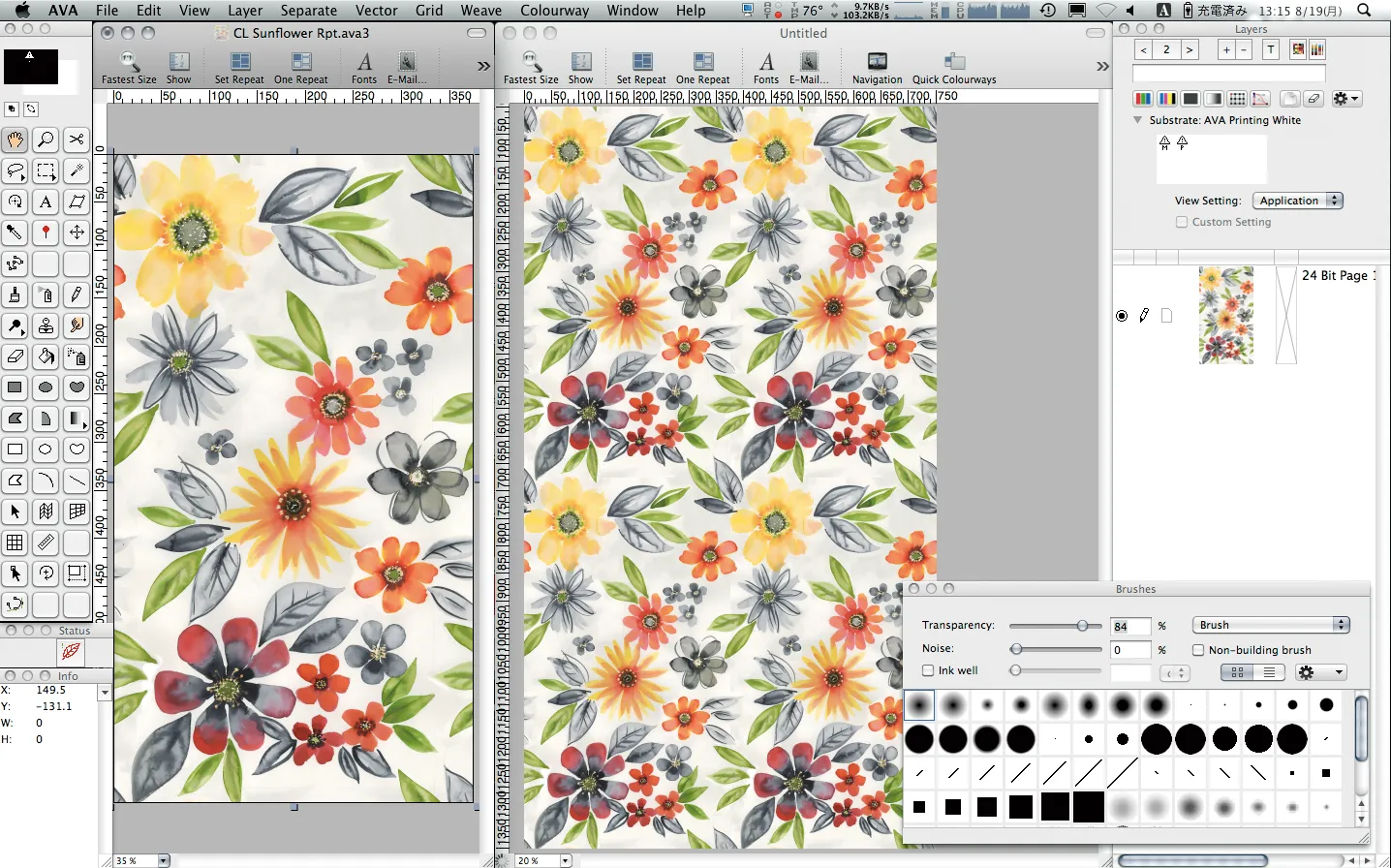Screen dimensions: 1391x868
Task: Collapse the Substrate disclosure triangle
Action: pos(1137,120)
